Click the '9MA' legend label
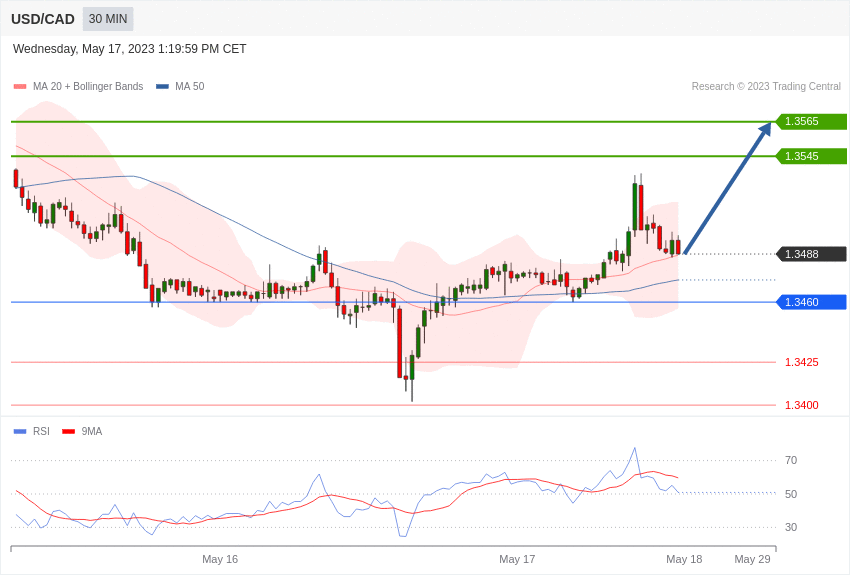This screenshot has width=850, height=576. [92, 431]
